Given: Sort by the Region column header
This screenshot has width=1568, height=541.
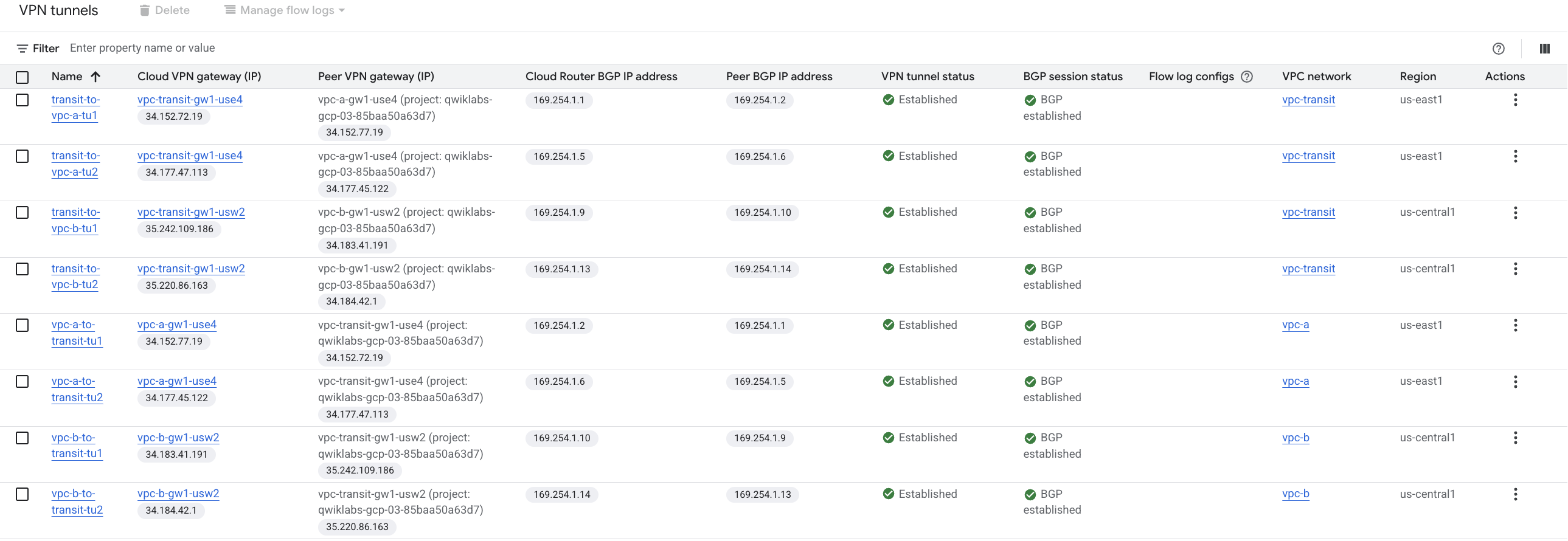Looking at the screenshot, I should [1418, 76].
